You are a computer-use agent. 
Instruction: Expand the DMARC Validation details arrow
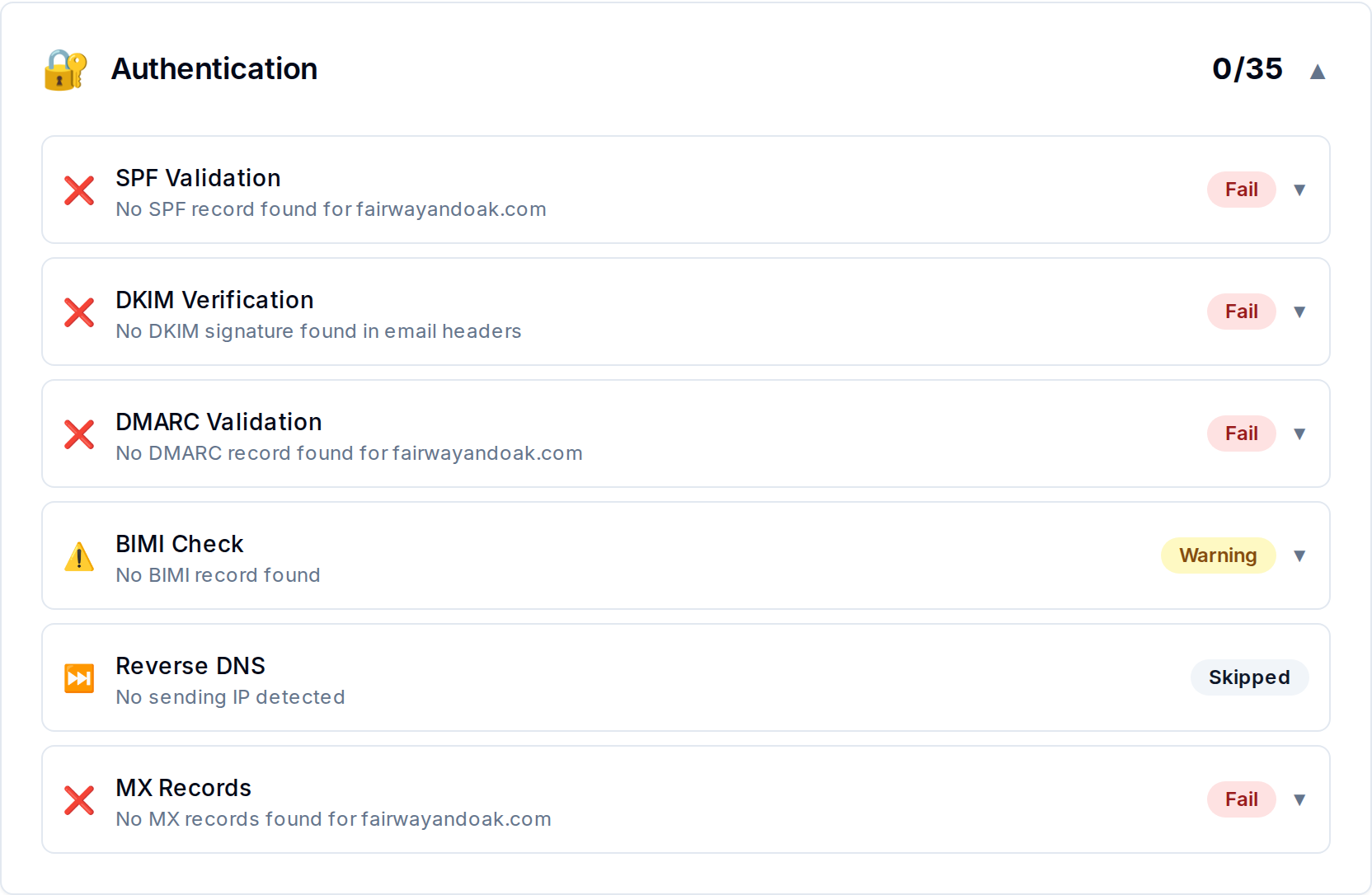click(x=1299, y=434)
